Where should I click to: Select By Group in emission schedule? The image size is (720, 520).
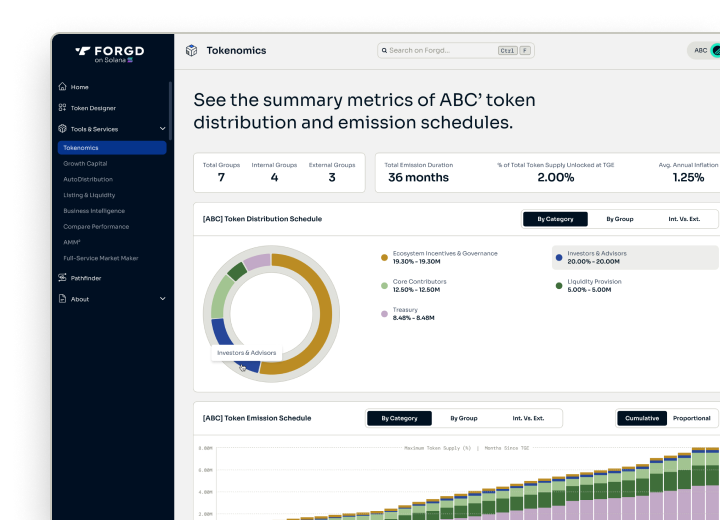click(463, 418)
